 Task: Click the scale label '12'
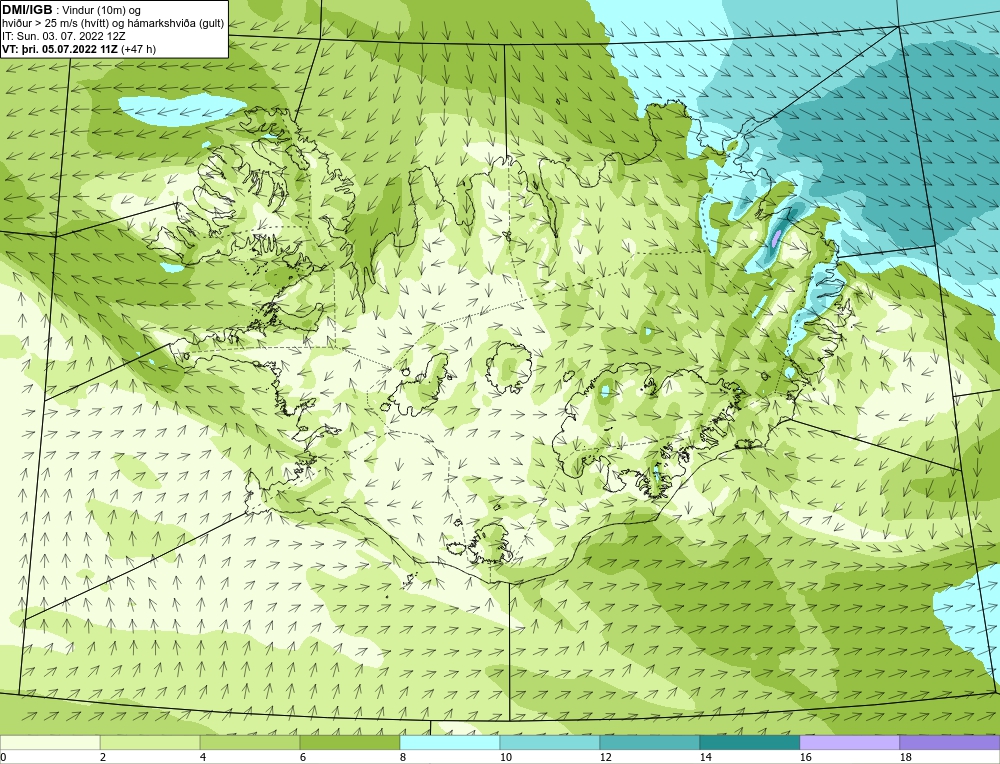click(606, 757)
